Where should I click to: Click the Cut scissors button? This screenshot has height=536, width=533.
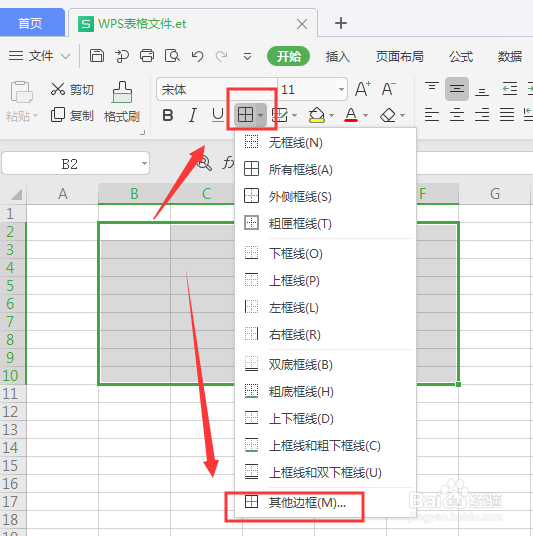coord(72,89)
